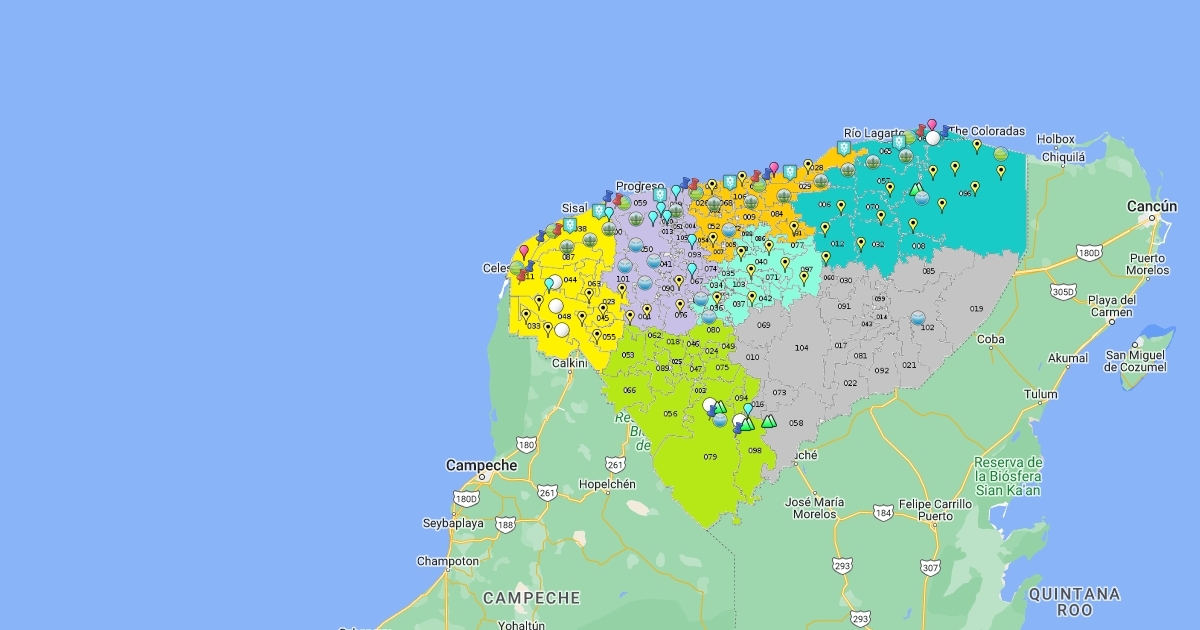The height and width of the screenshot is (630, 1200).
Task: Select the Playa del Carmen label
Action: [x=1111, y=306]
